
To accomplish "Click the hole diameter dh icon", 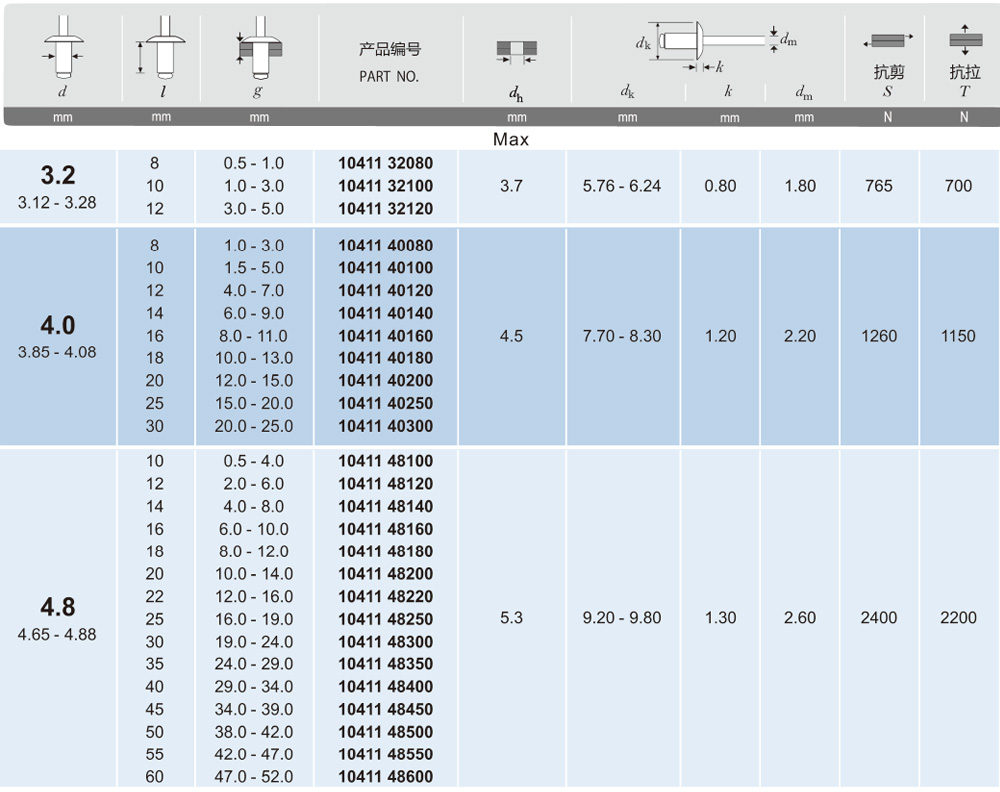I will pos(516,52).
